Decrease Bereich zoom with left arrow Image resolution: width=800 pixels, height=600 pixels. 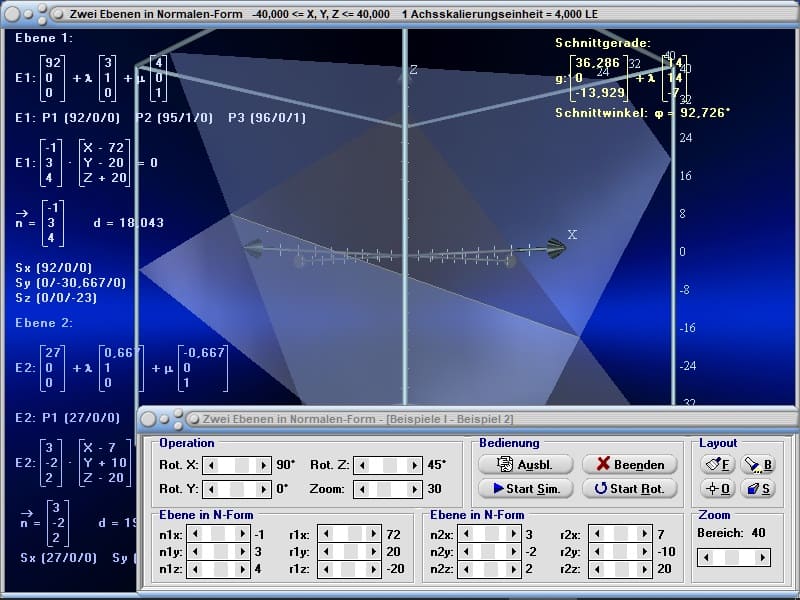click(706, 558)
